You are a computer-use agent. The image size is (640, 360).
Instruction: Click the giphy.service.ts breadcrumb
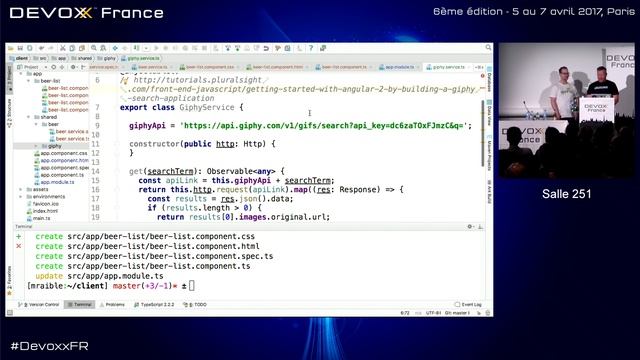tap(141, 58)
